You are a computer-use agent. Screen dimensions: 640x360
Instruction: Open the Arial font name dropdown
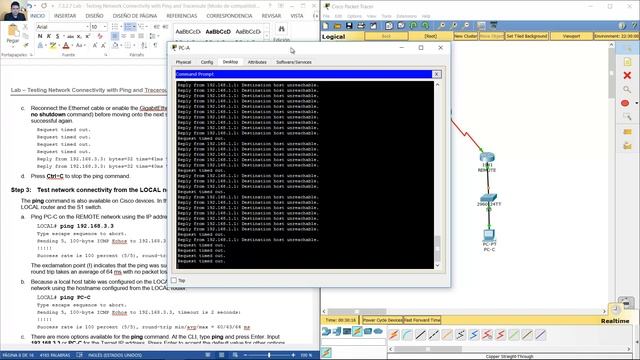87,27
